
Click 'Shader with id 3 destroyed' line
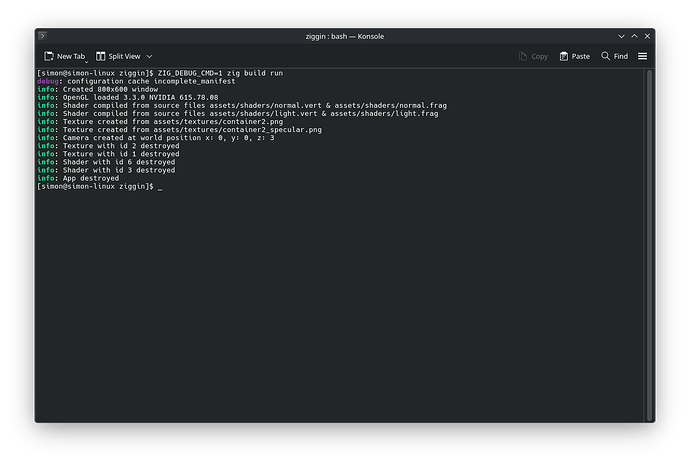tap(119, 170)
